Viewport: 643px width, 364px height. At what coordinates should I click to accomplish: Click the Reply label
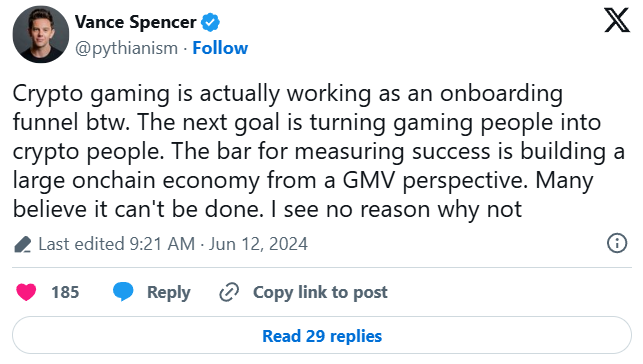click(x=169, y=292)
